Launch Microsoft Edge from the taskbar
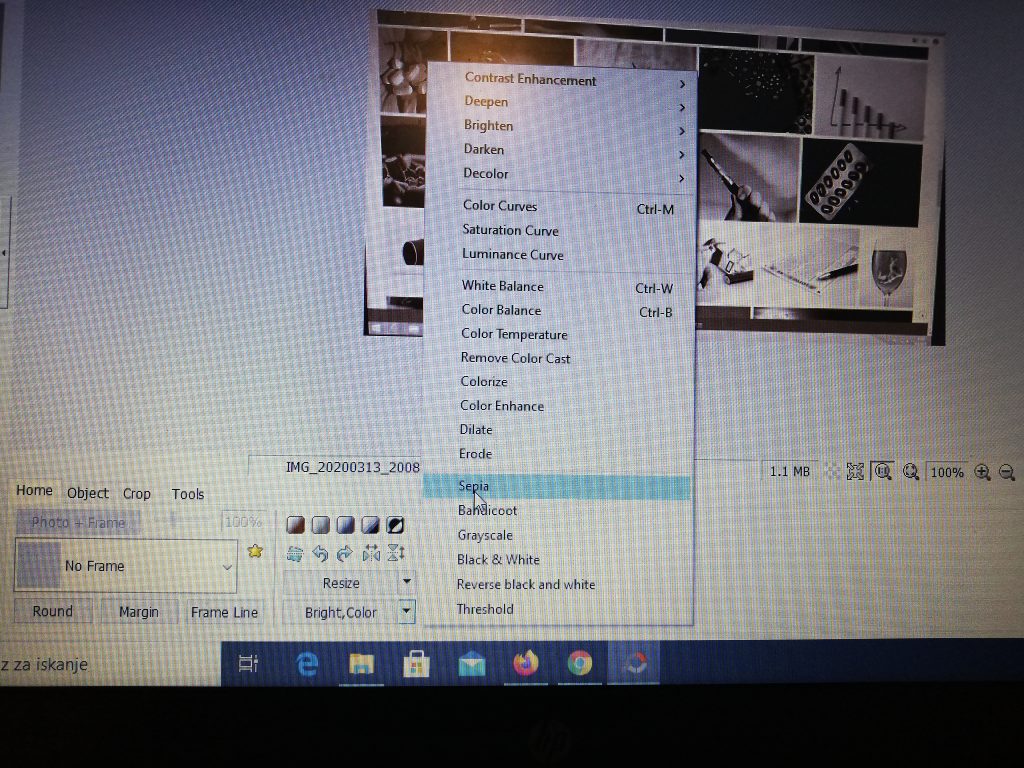This screenshot has height=768, width=1024. tap(307, 664)
